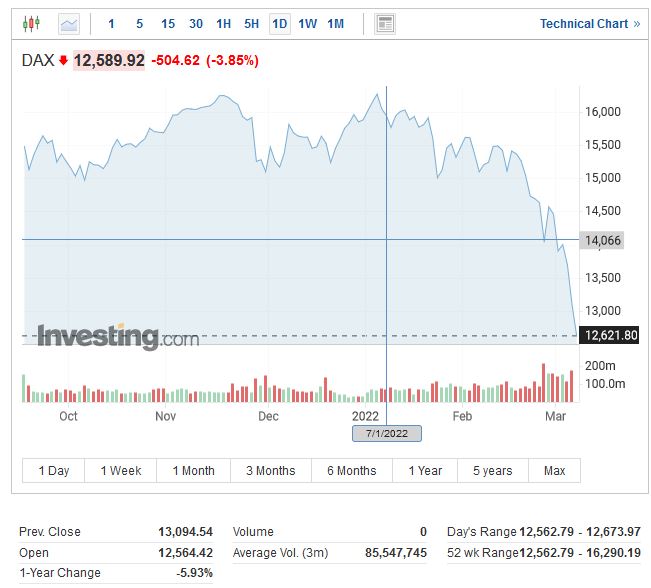The width and height of the screenshot is (651, 588).
Task: Select the 1M interval
Action: pos(336,23)
